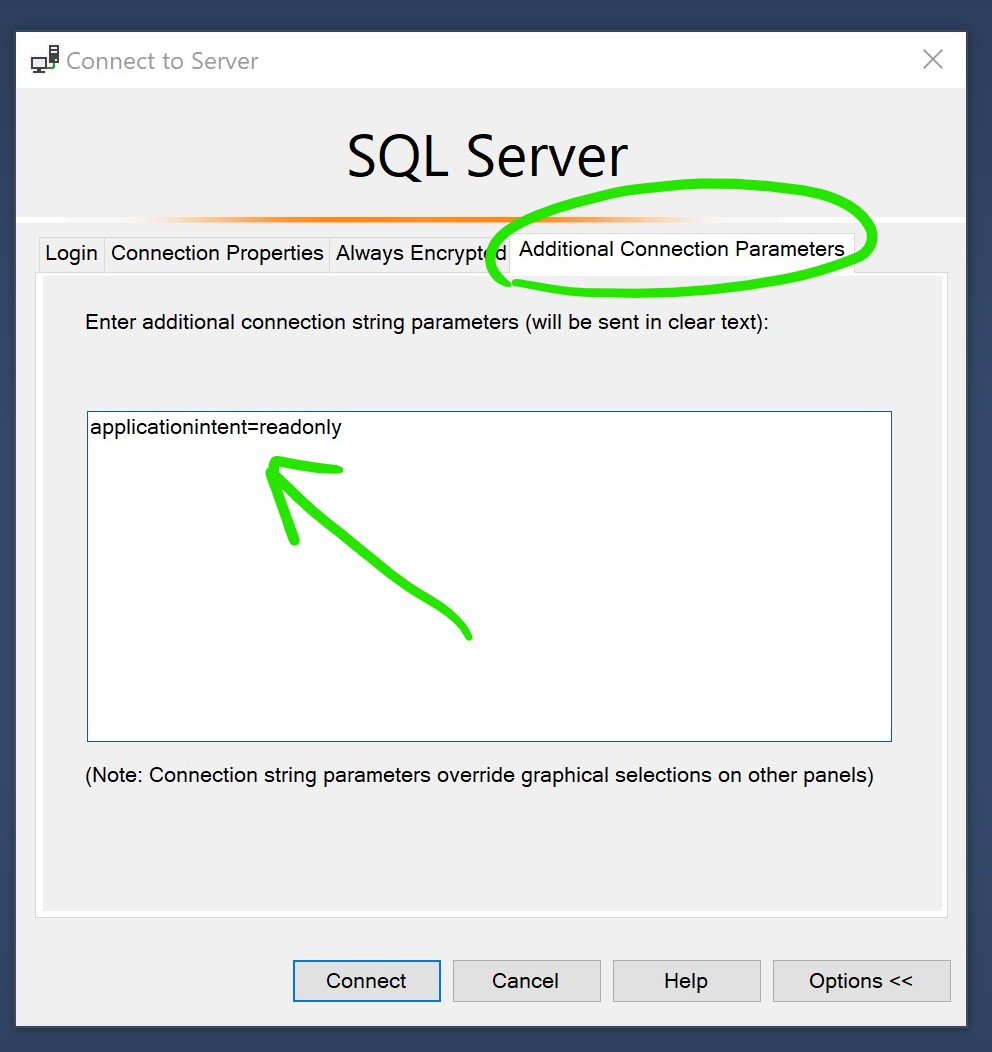Close the Connect to Server dialog
The height and width of the screenshot is (1052, 992).
[932, 59]
